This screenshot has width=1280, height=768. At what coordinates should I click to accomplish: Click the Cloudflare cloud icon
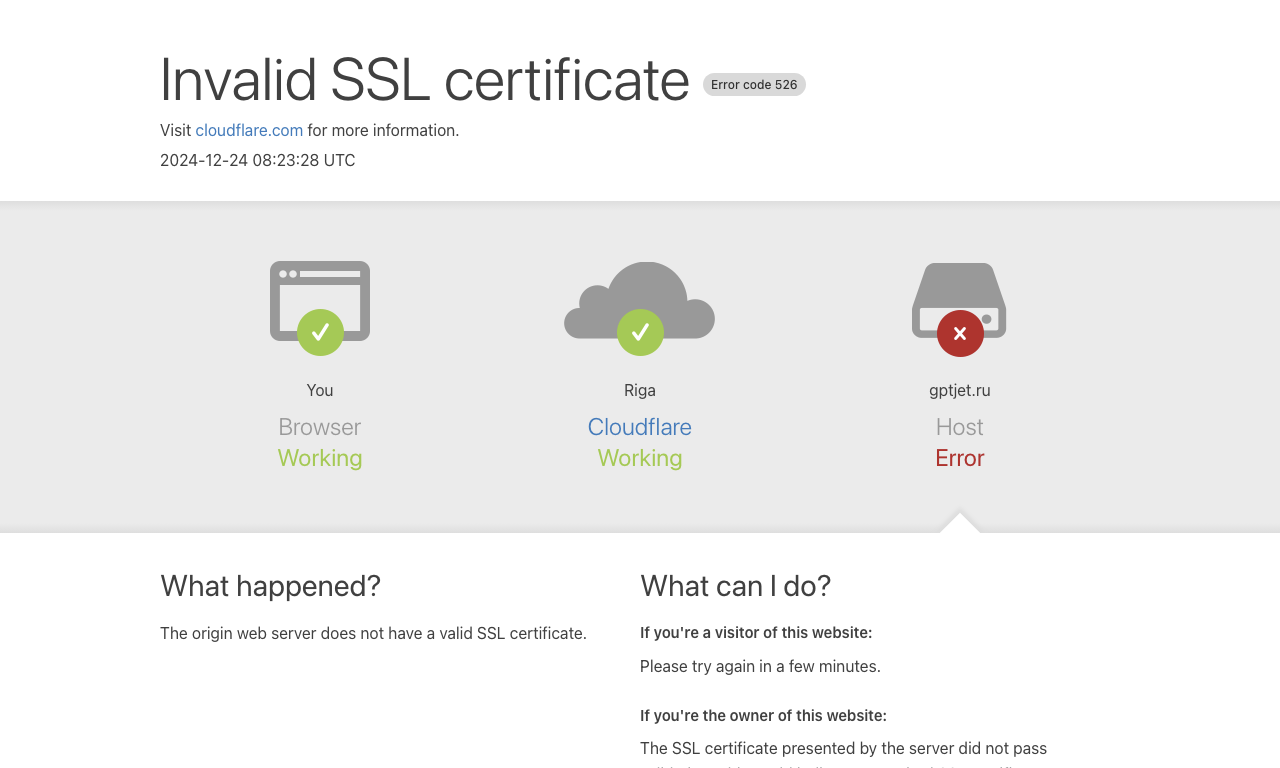(x=640, y=300)
